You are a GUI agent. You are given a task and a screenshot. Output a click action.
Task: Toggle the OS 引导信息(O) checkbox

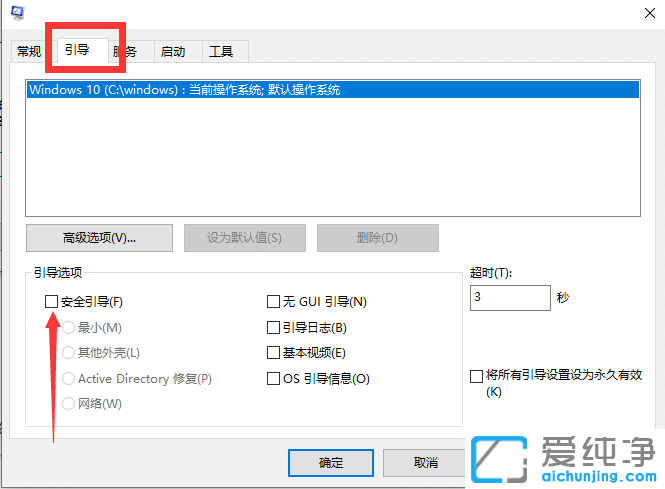[x=274, y=378]
